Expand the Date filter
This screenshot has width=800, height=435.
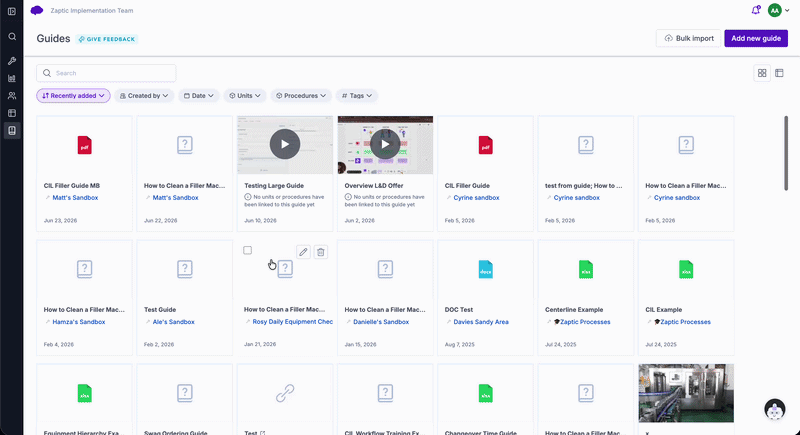[x=198, y=95]
